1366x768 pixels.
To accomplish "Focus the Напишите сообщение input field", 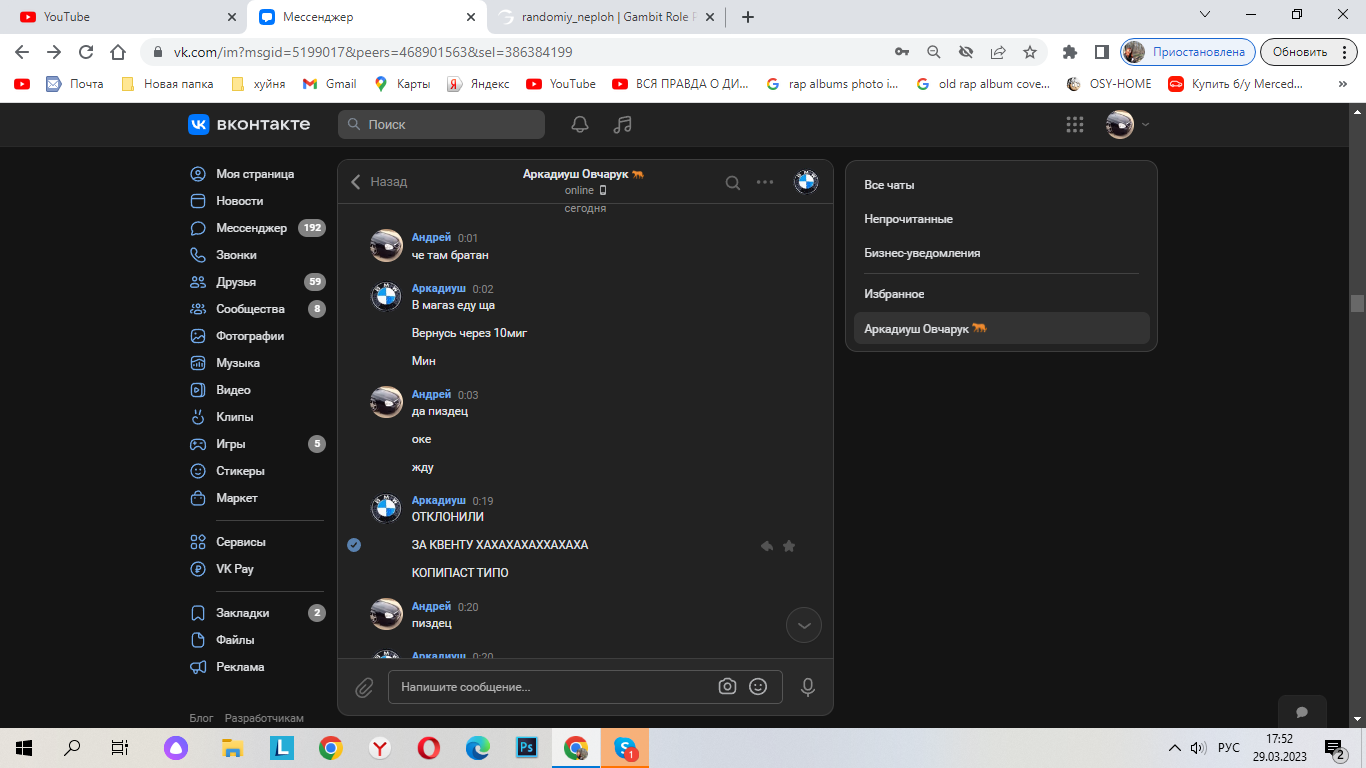I will click(550, 687).
